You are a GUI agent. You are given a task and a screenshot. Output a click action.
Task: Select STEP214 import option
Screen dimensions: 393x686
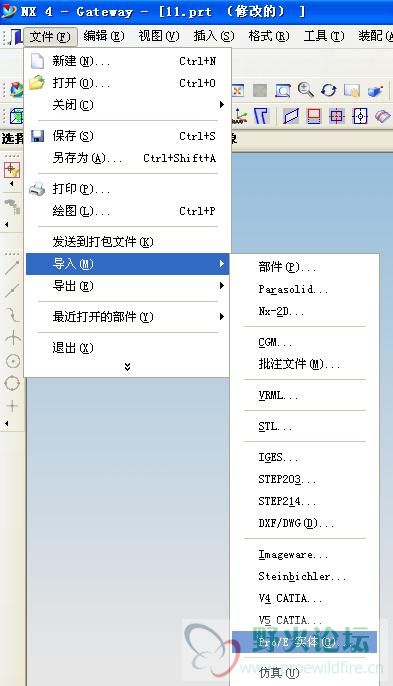pyautogui.click(x=304, y=501)
